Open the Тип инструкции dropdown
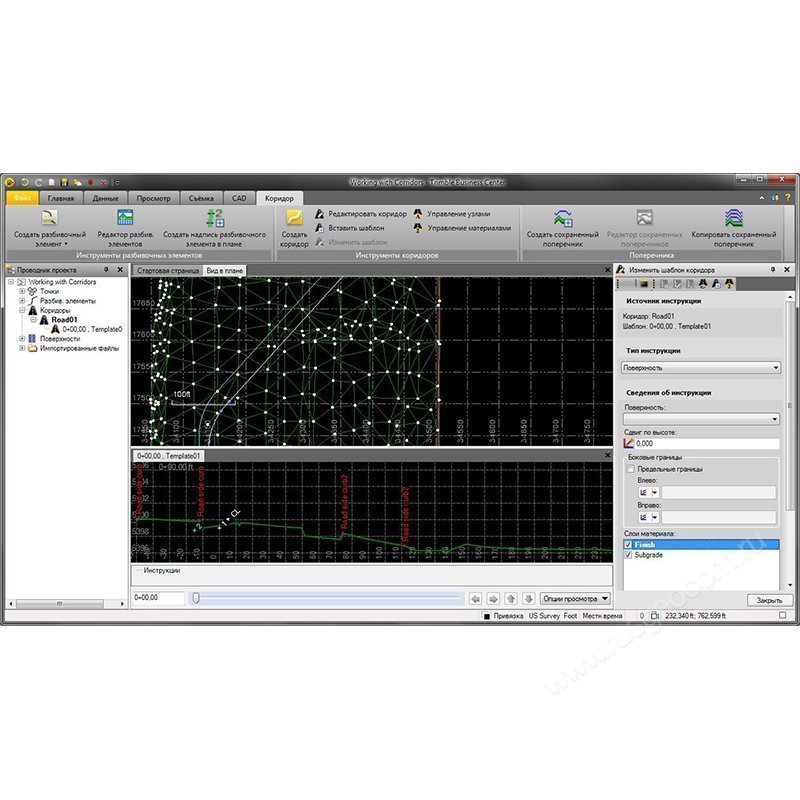 [x=775, y=367]
